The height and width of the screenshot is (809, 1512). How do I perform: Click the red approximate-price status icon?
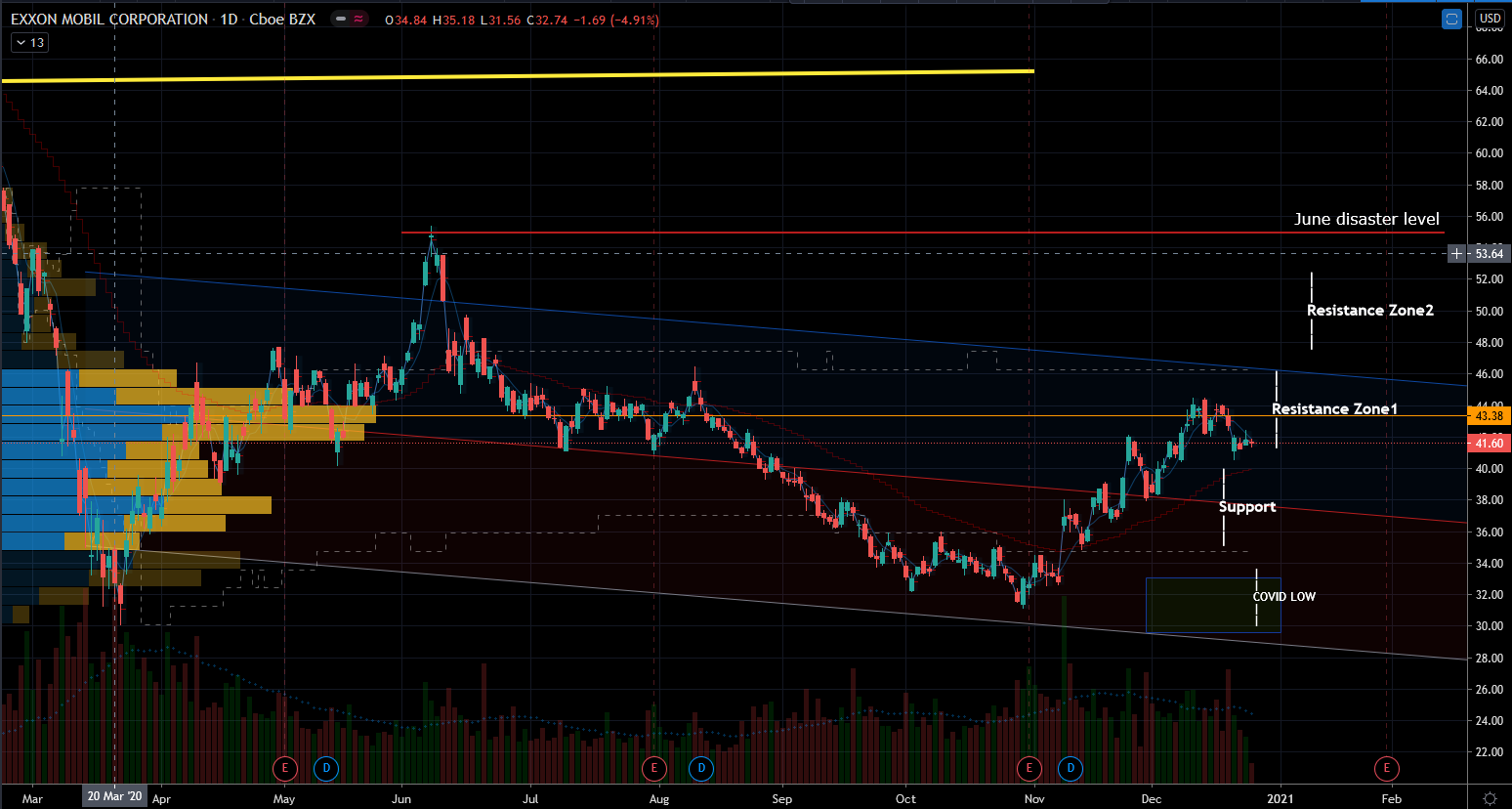(x=358, y=20)
